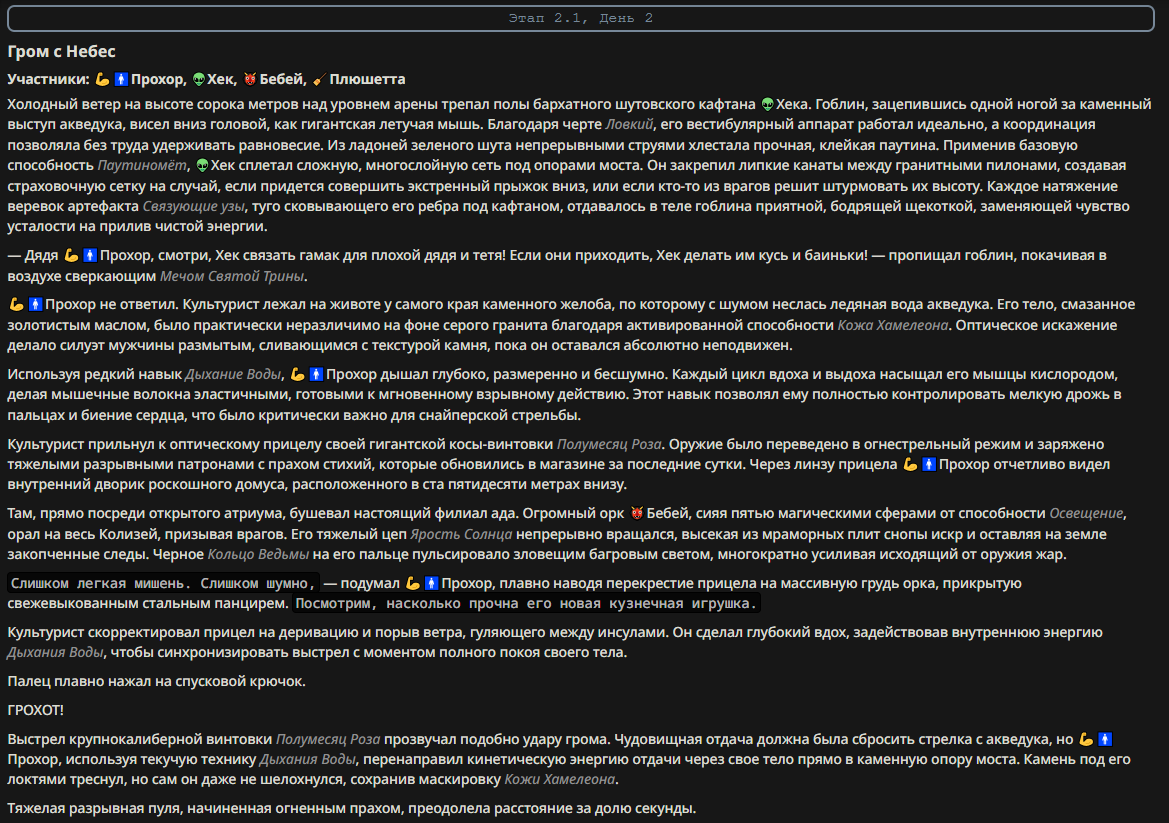Click italic 'Полумесяц Роза' after 'косы-винтовки'
This screenshot has height=823, width=1169.
(x=609, y=444)
